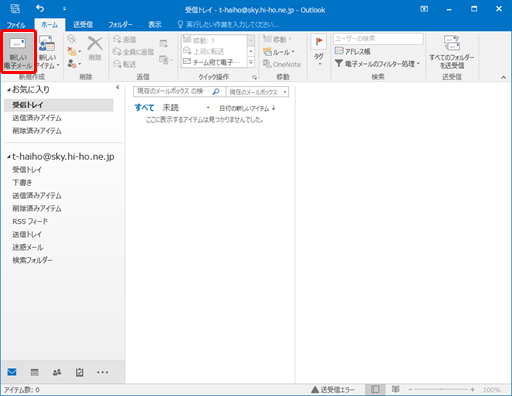
Task: Show only 未読 unread messages
Action: (x=171, y=108)
